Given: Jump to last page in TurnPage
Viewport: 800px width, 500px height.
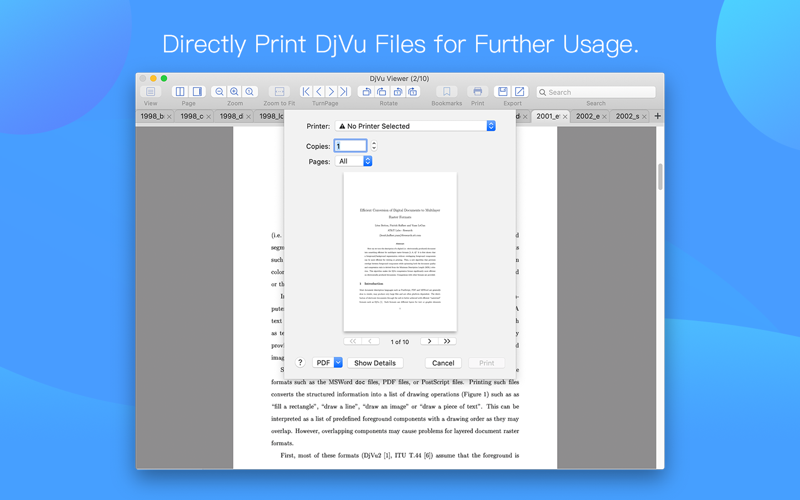Looking at the screenshot, I should coord(344,92).
